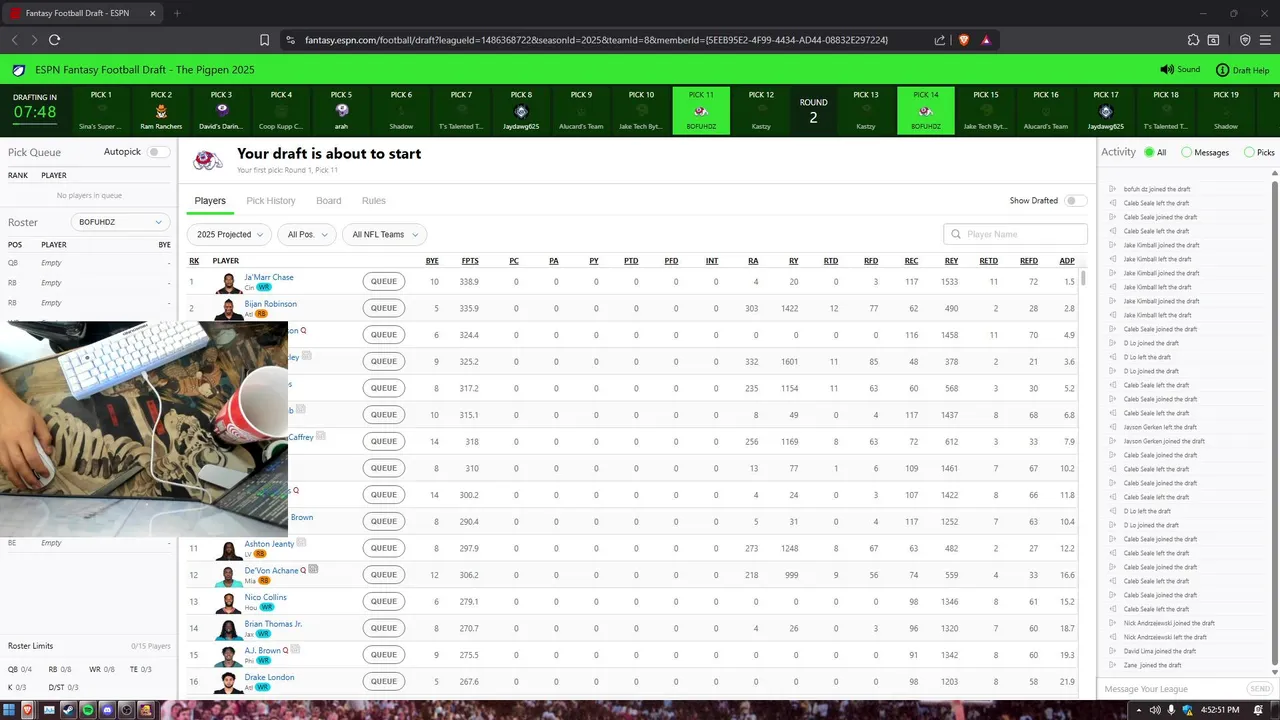Click the player list scrollbar

[1083, 278]
